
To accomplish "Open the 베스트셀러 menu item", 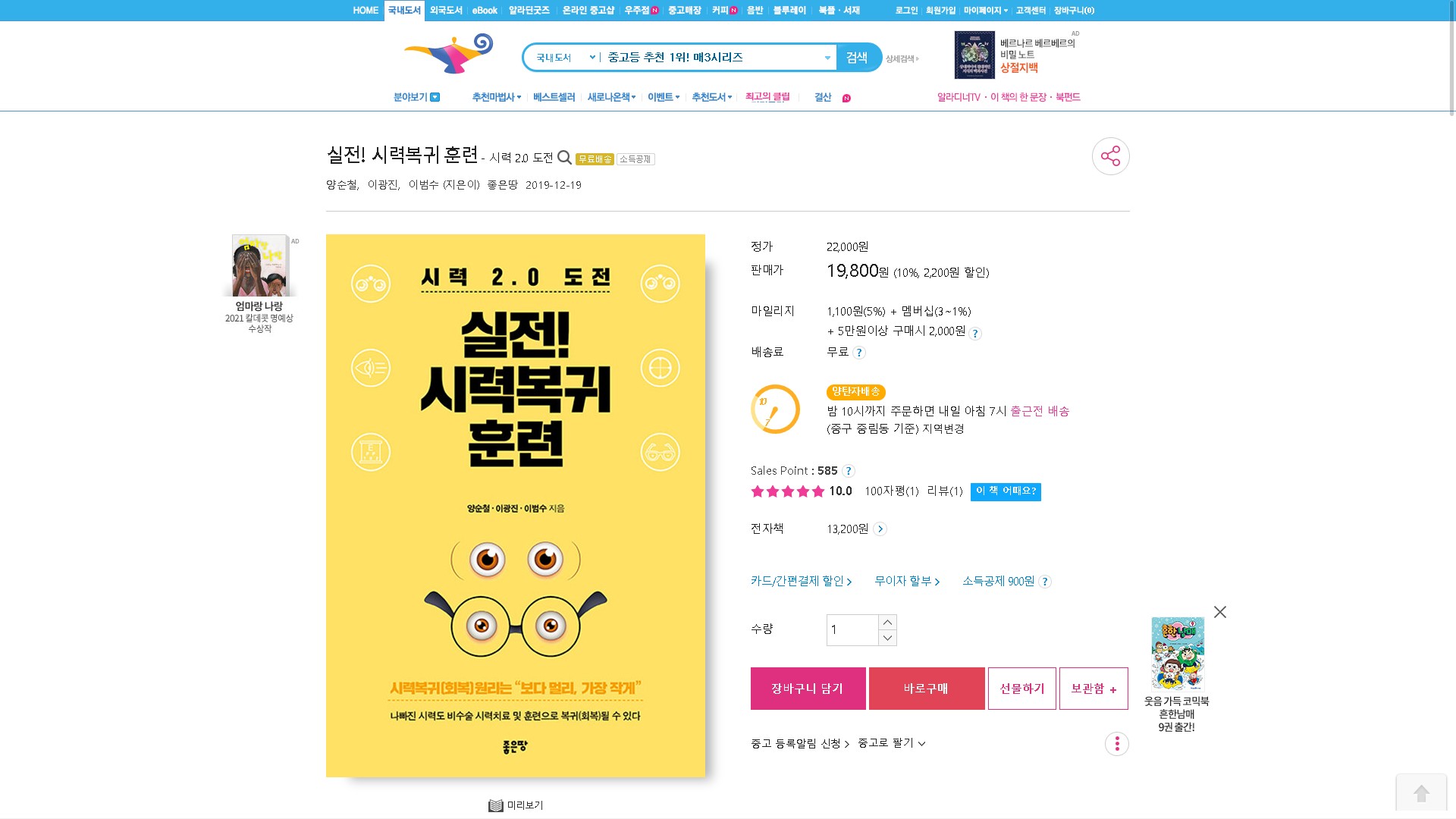I will tap(554, 97).
